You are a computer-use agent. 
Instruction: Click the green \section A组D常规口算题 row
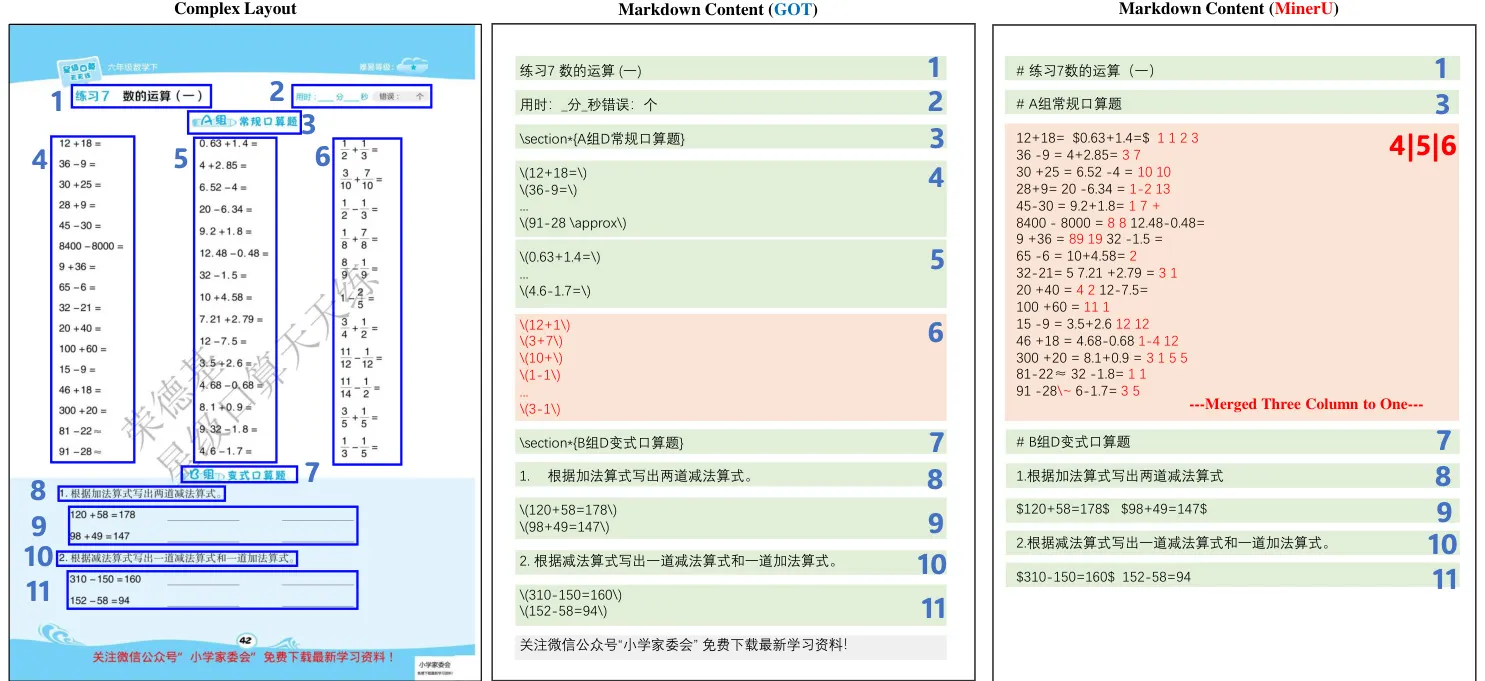(718, 137)
